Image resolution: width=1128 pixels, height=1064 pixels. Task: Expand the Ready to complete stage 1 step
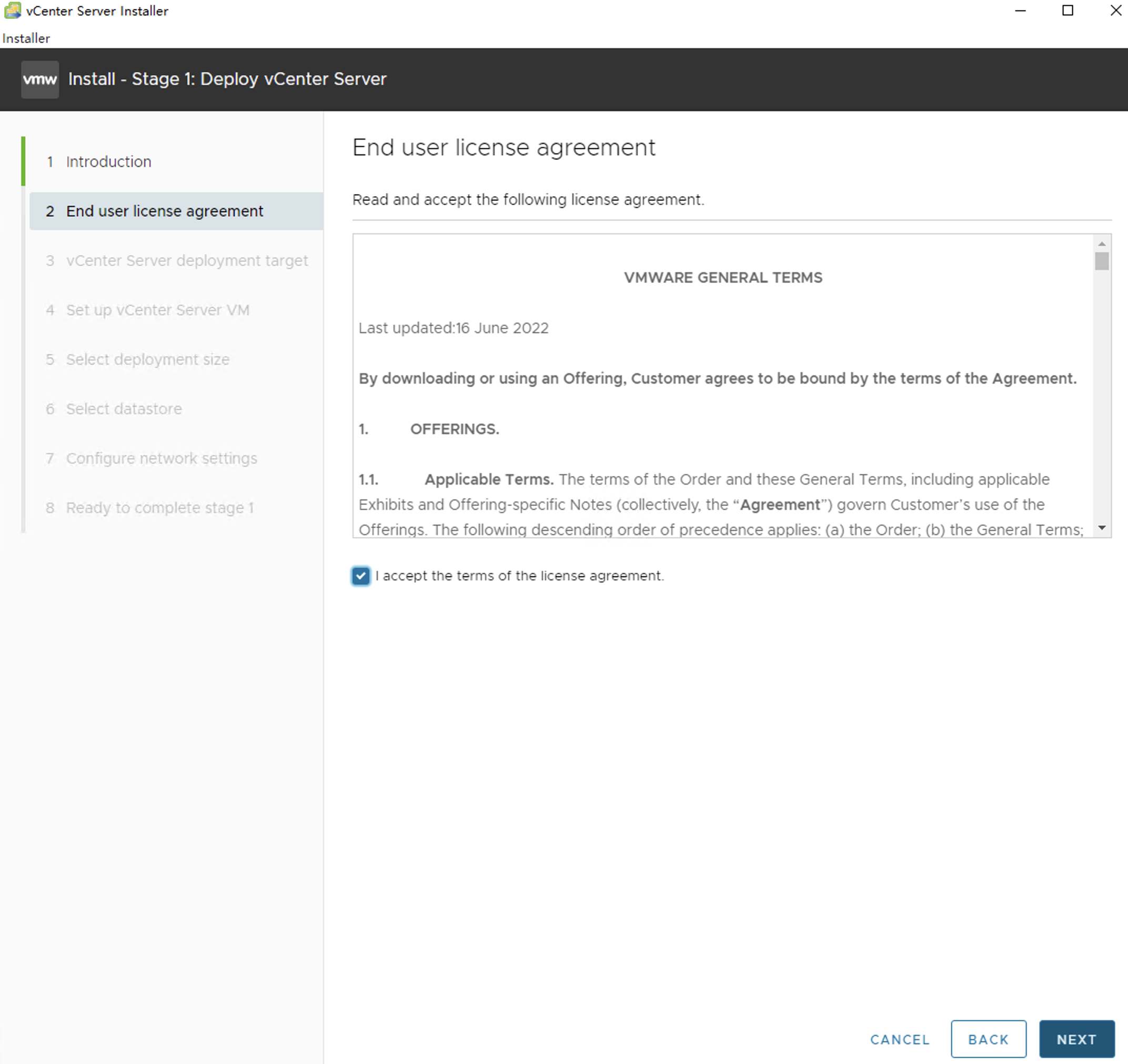click(x=160, y=508)
